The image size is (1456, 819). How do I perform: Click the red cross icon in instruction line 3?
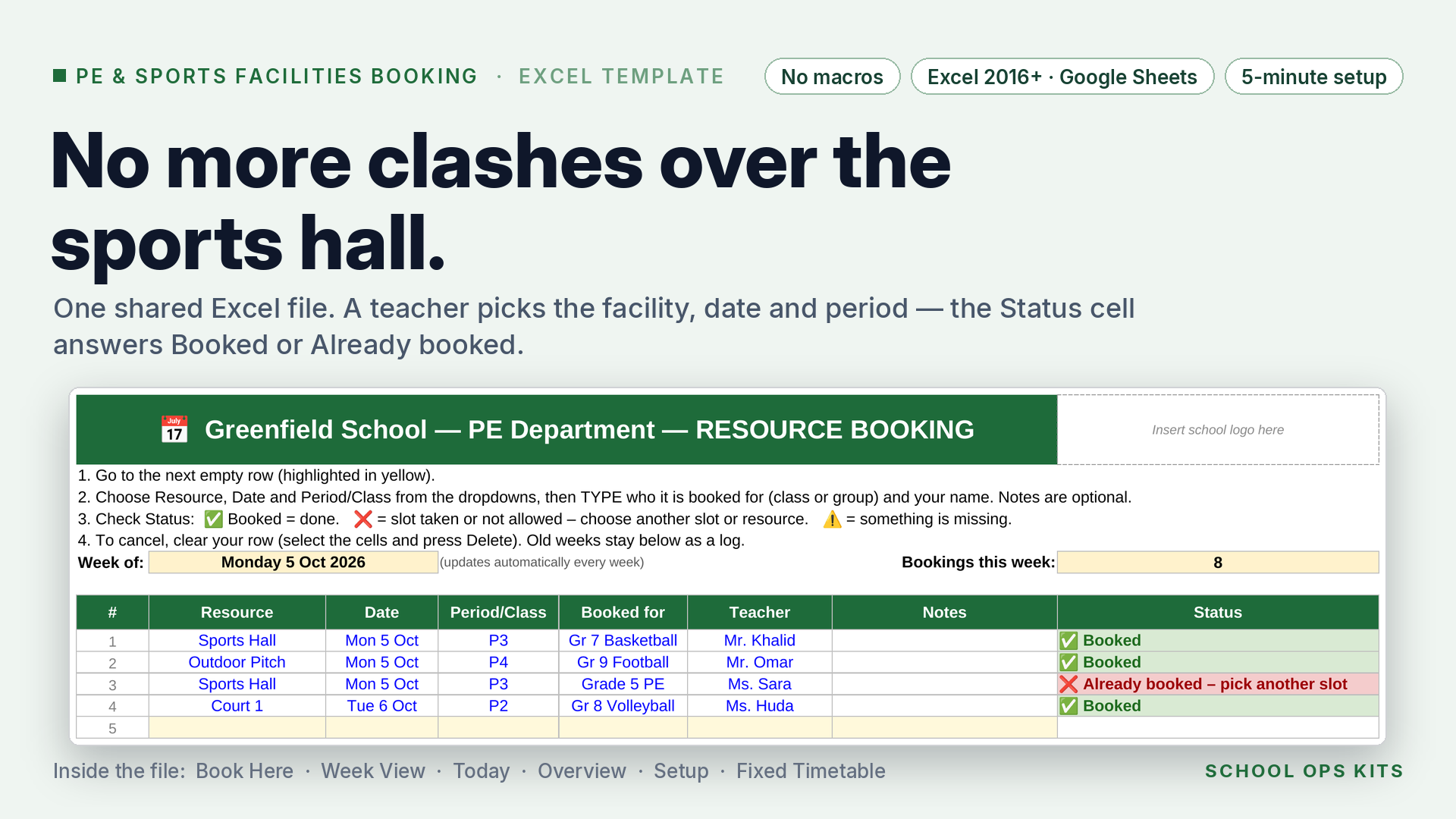(363, 519)
